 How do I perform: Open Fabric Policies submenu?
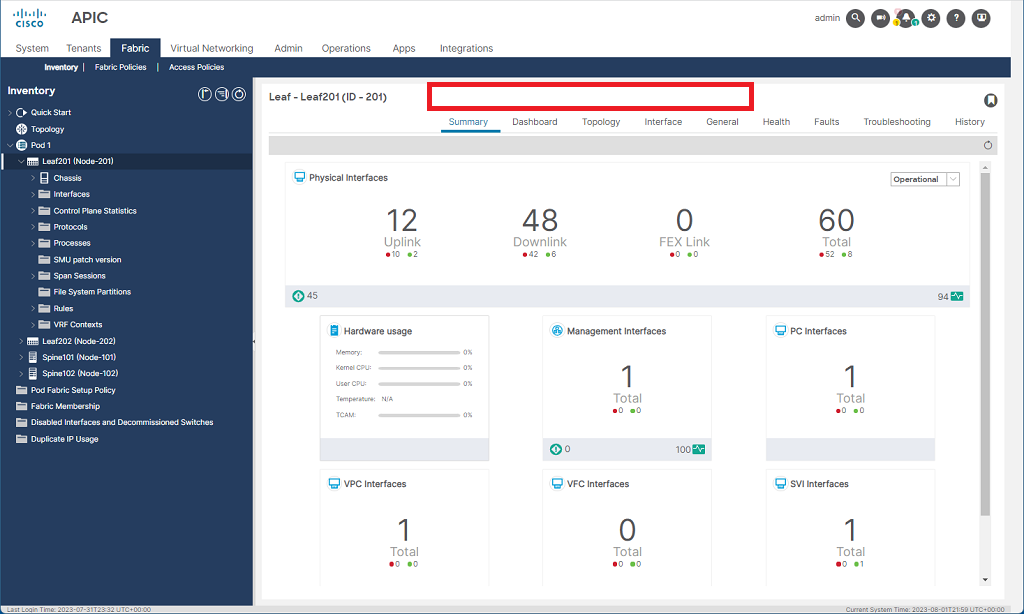click(120, 67)
